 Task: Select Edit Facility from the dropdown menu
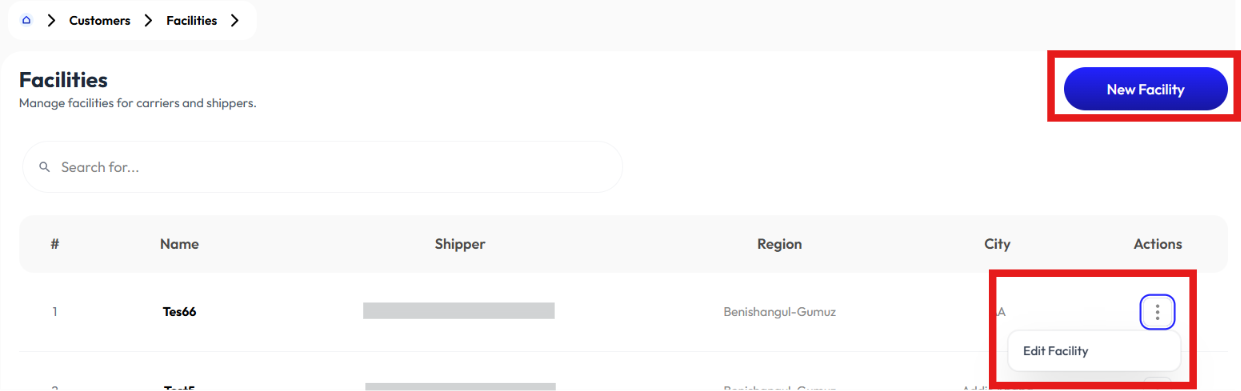click(1055, 351)
